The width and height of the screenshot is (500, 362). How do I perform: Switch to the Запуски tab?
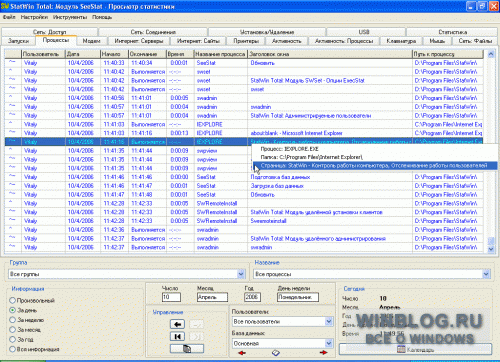click(x=18, y=41)
